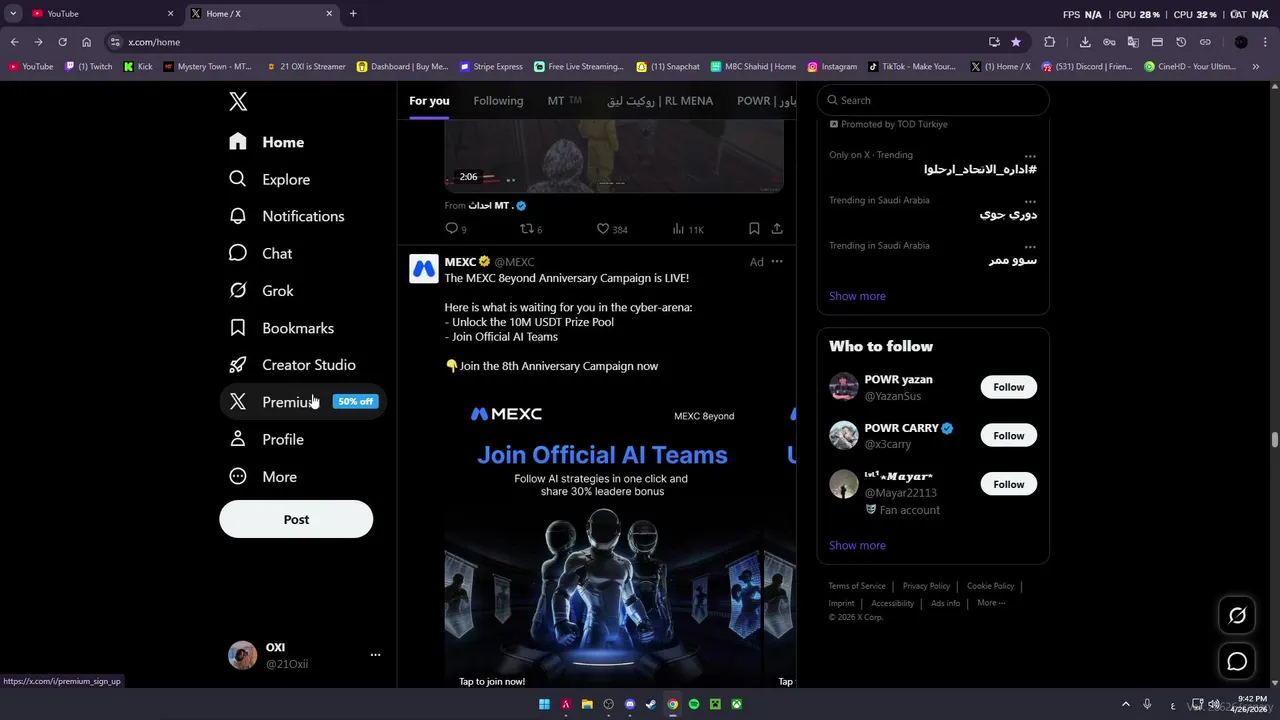Open Grok from the sidebar
Viewport: 1280px width, 720px height.
point(262,291)
